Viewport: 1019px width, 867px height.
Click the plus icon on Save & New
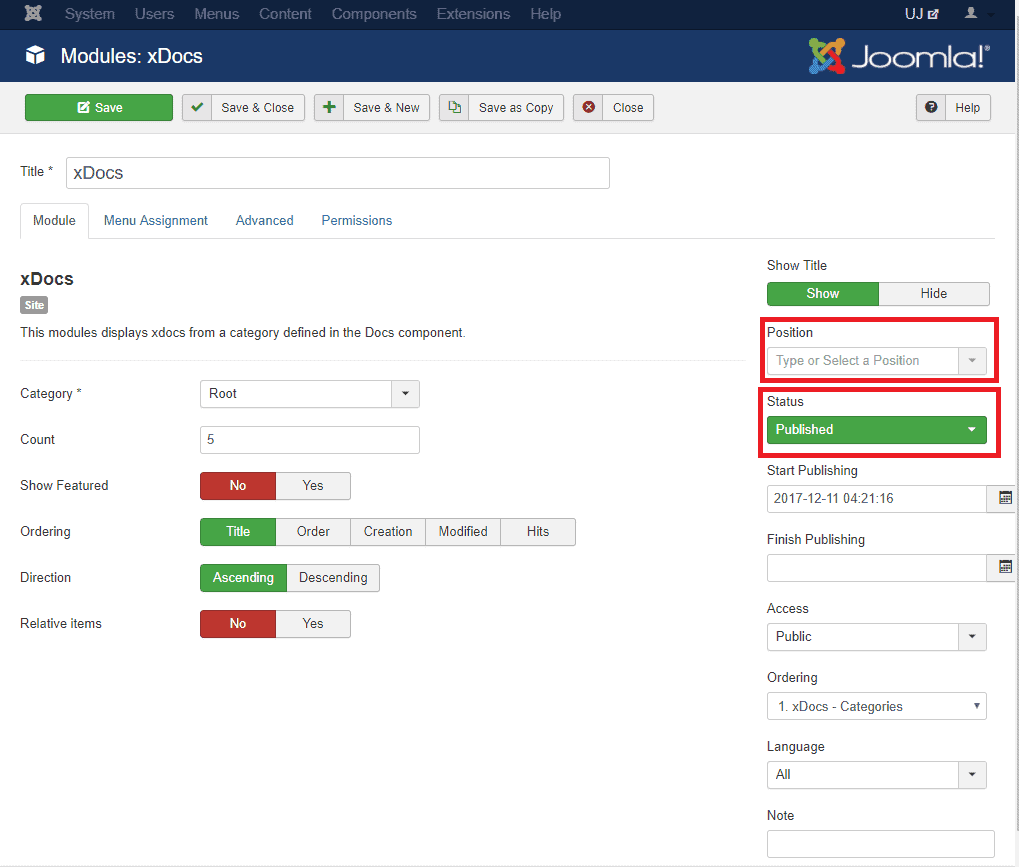pyautogui.click(x=329, y=108)
